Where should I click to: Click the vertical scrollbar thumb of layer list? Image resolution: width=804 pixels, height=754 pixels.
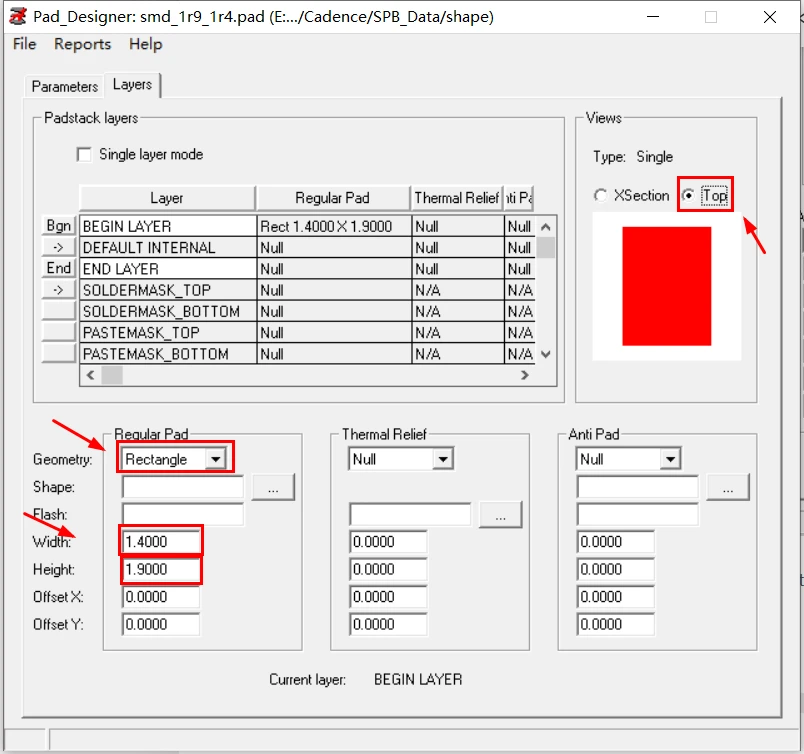point(546,248)
